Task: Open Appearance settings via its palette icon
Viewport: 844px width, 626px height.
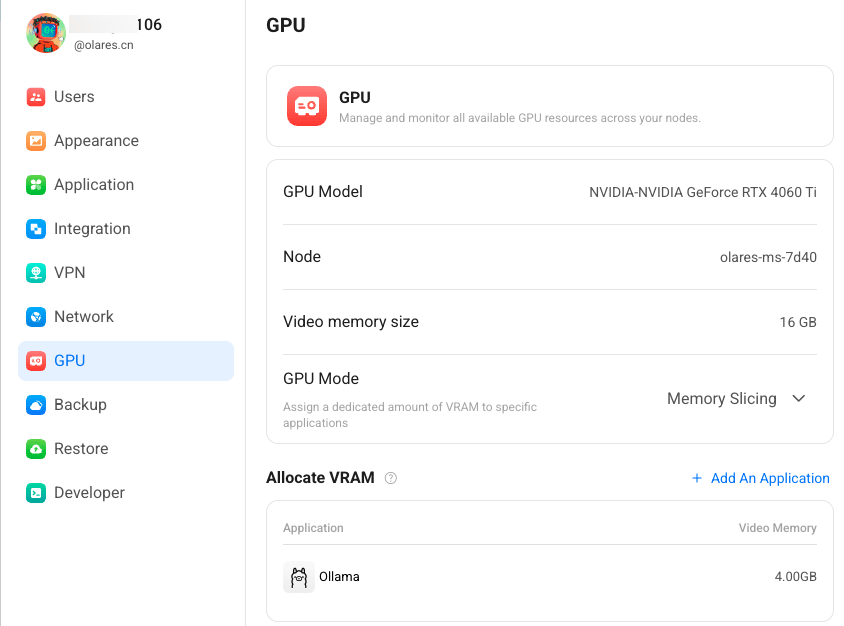Action: point(35,140)
